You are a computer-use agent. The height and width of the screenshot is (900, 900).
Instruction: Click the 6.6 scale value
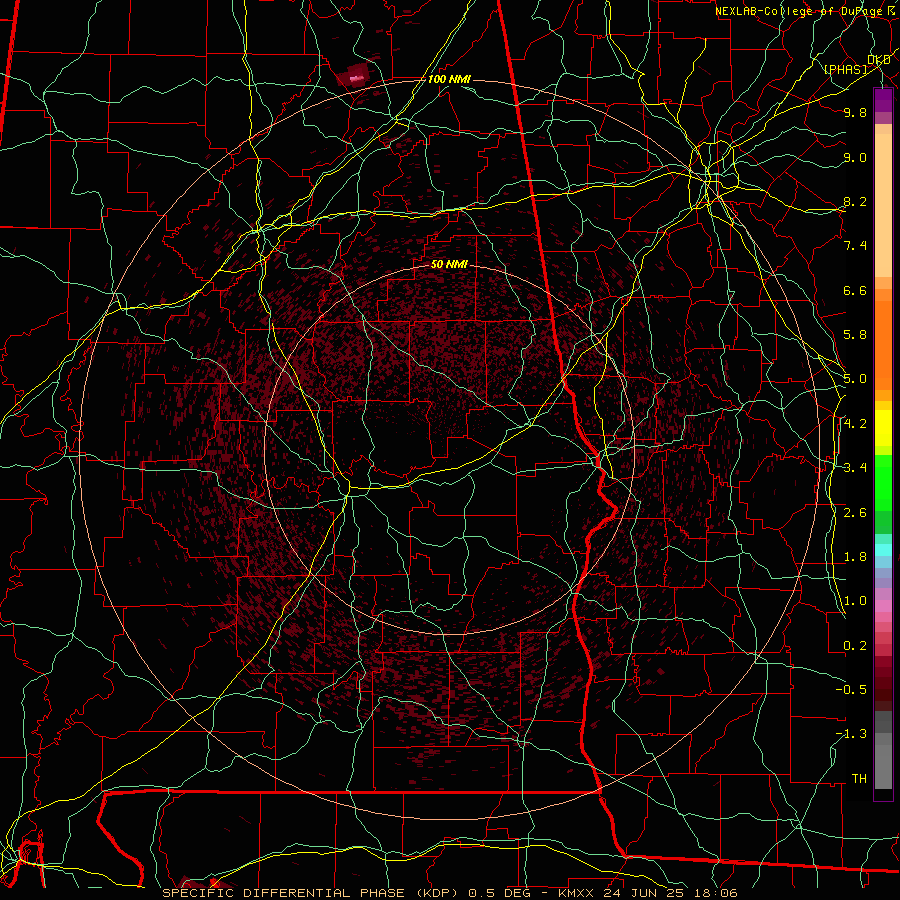[855, 290]
